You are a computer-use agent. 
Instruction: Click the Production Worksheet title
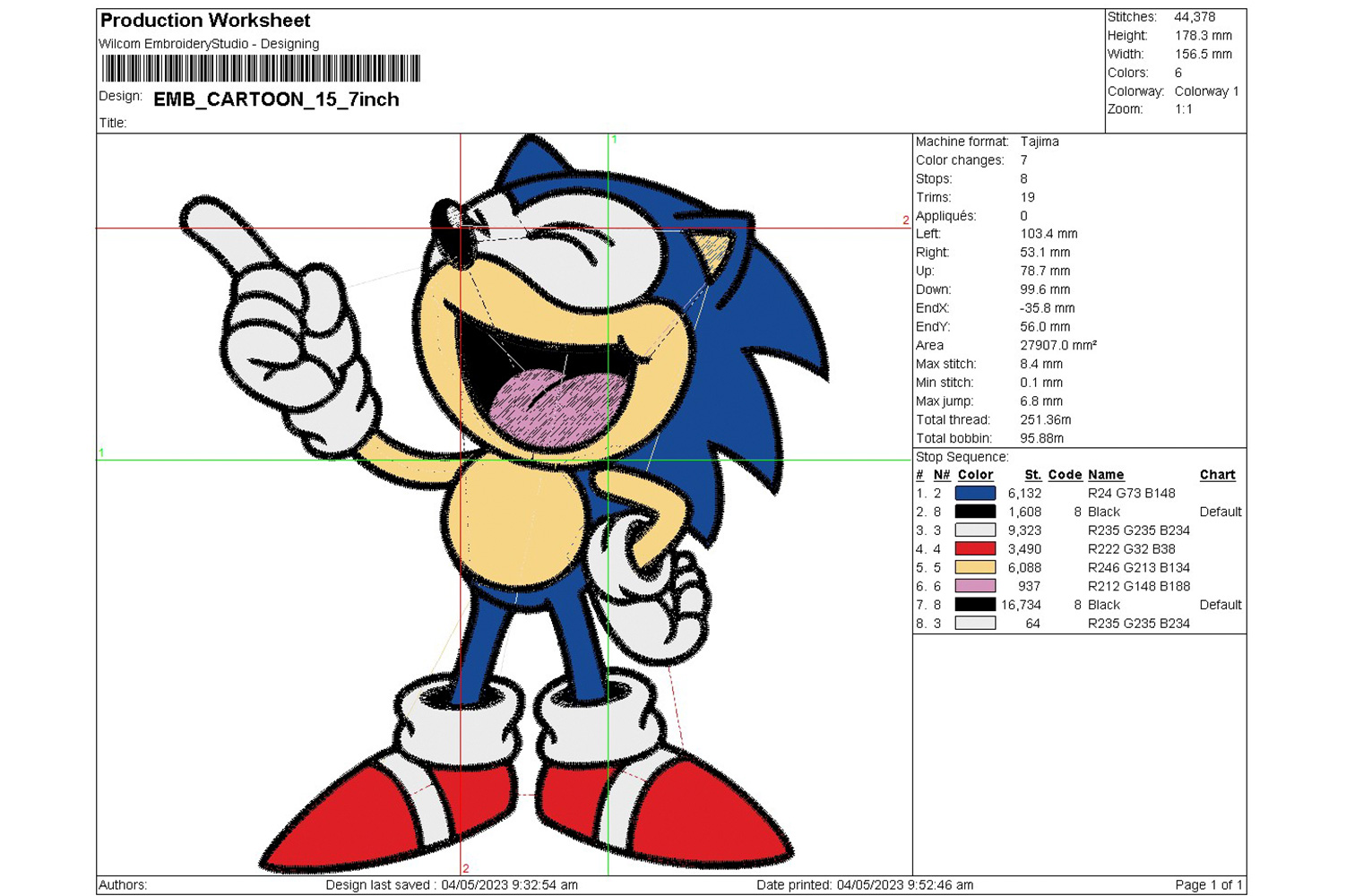pos(205,21)
